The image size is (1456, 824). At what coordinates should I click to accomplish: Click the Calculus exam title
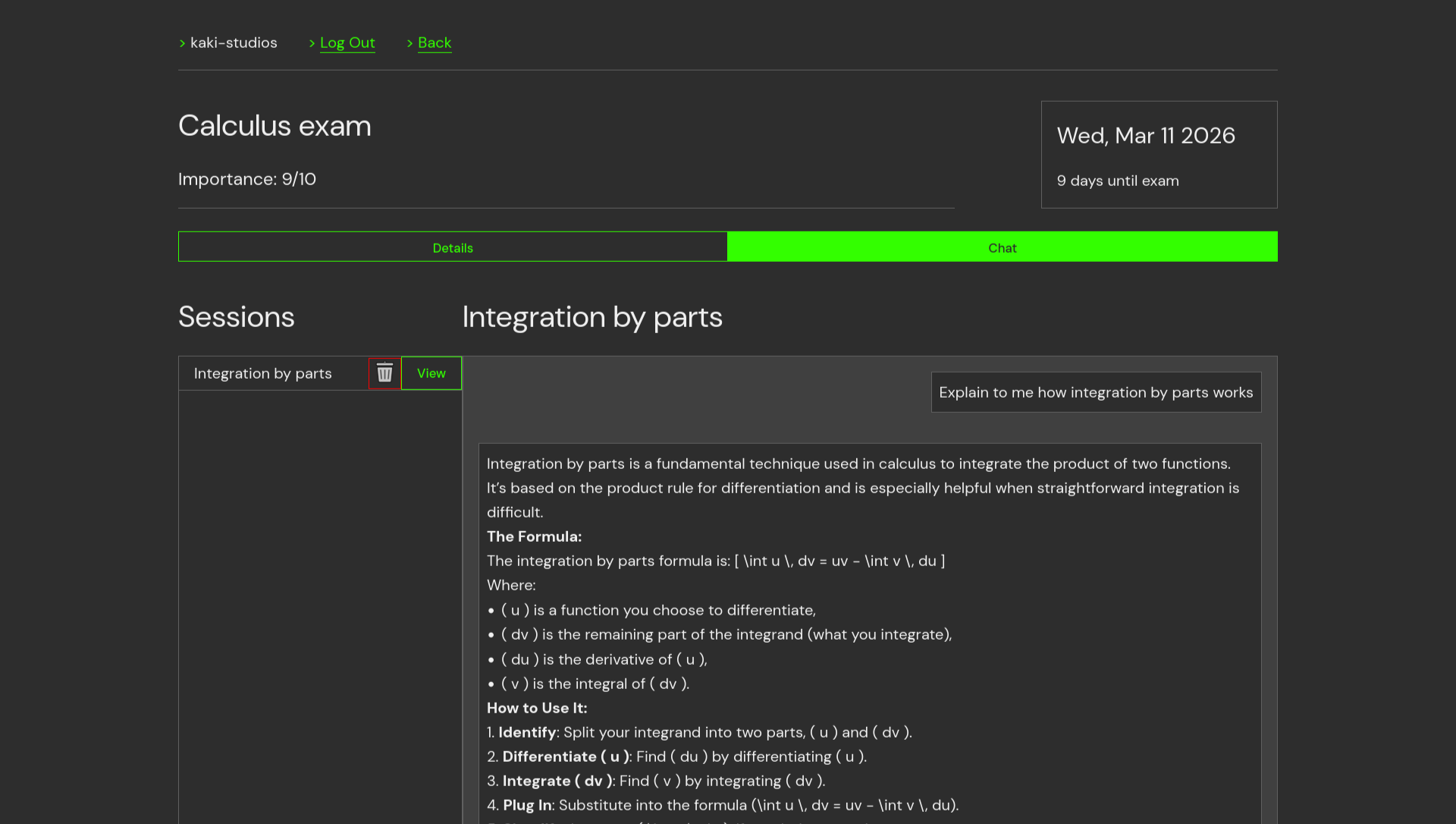point(275,126)
